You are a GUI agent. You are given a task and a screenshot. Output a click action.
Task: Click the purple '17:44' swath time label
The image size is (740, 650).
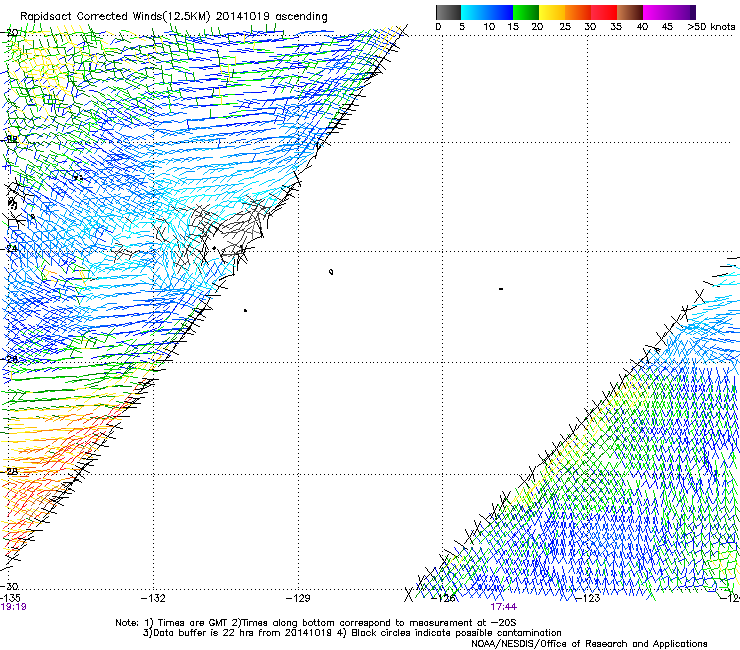(503, 607)
